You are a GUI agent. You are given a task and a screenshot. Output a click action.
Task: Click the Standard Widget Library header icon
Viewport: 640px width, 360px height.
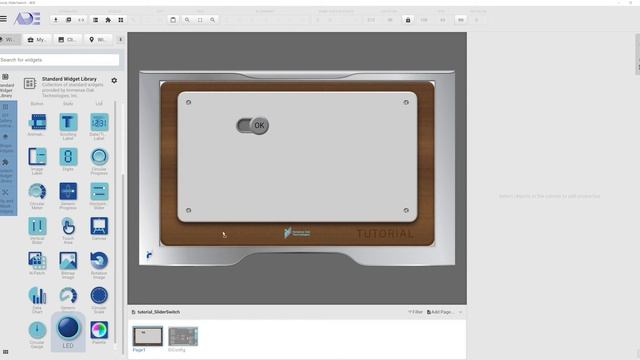tap(30, 83)
